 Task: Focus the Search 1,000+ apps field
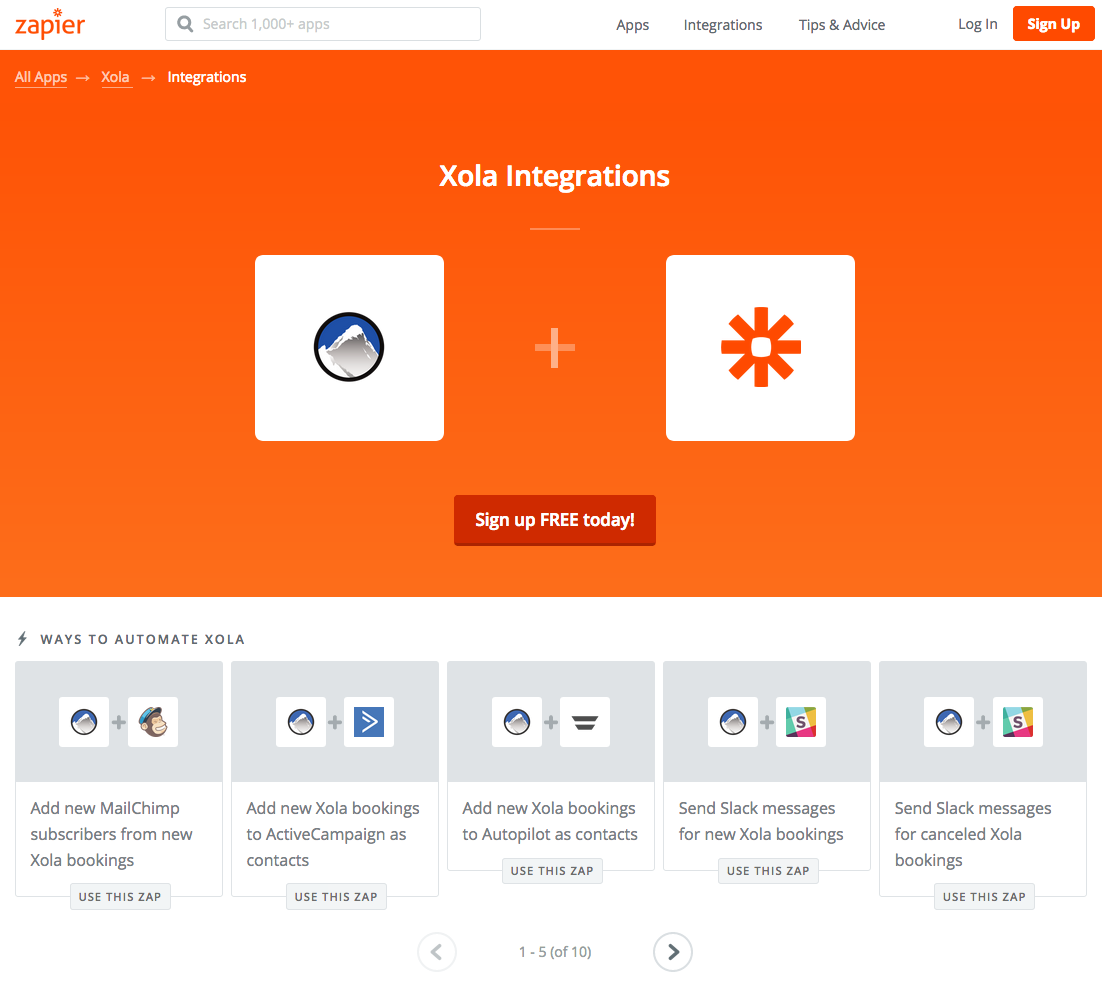click(x=323, y=24)
